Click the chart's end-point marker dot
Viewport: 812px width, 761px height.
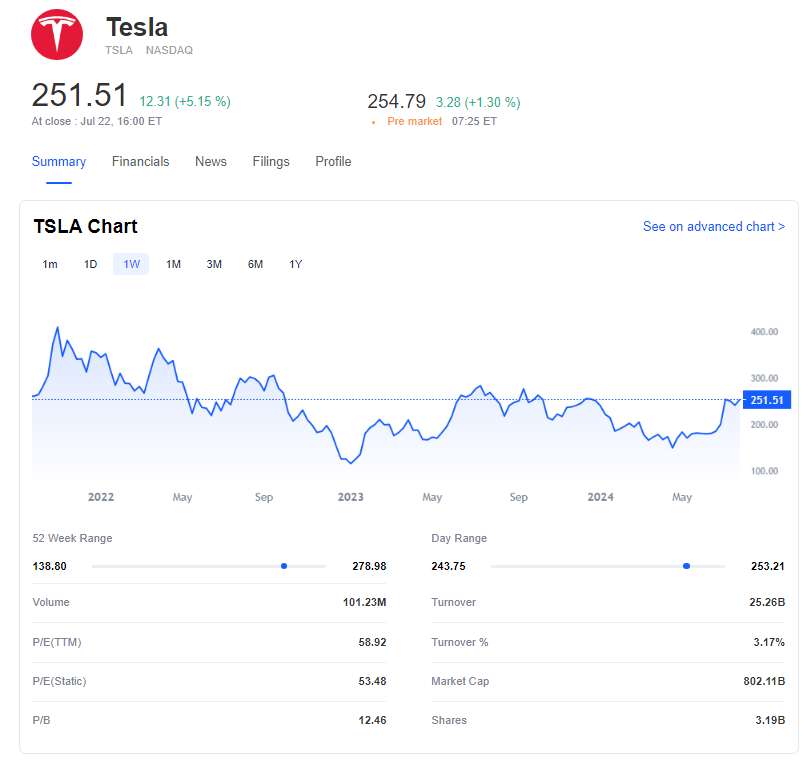click(x=740, y=399)
